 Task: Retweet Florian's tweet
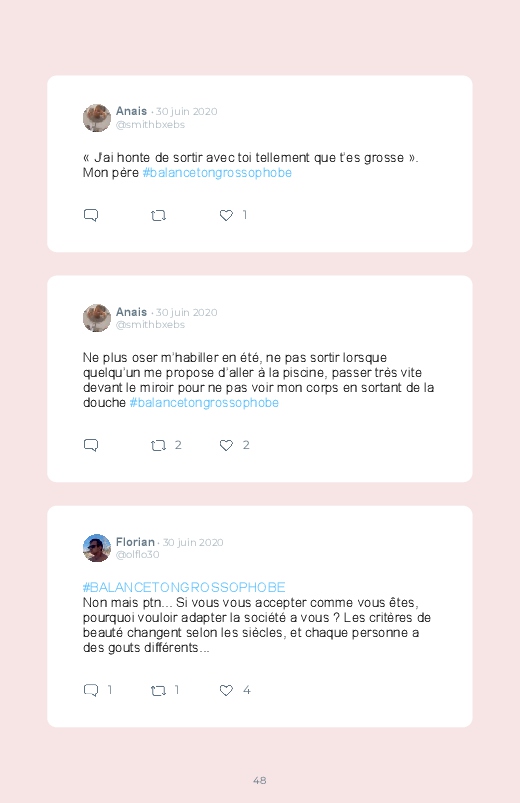click(x=158, y=691)
